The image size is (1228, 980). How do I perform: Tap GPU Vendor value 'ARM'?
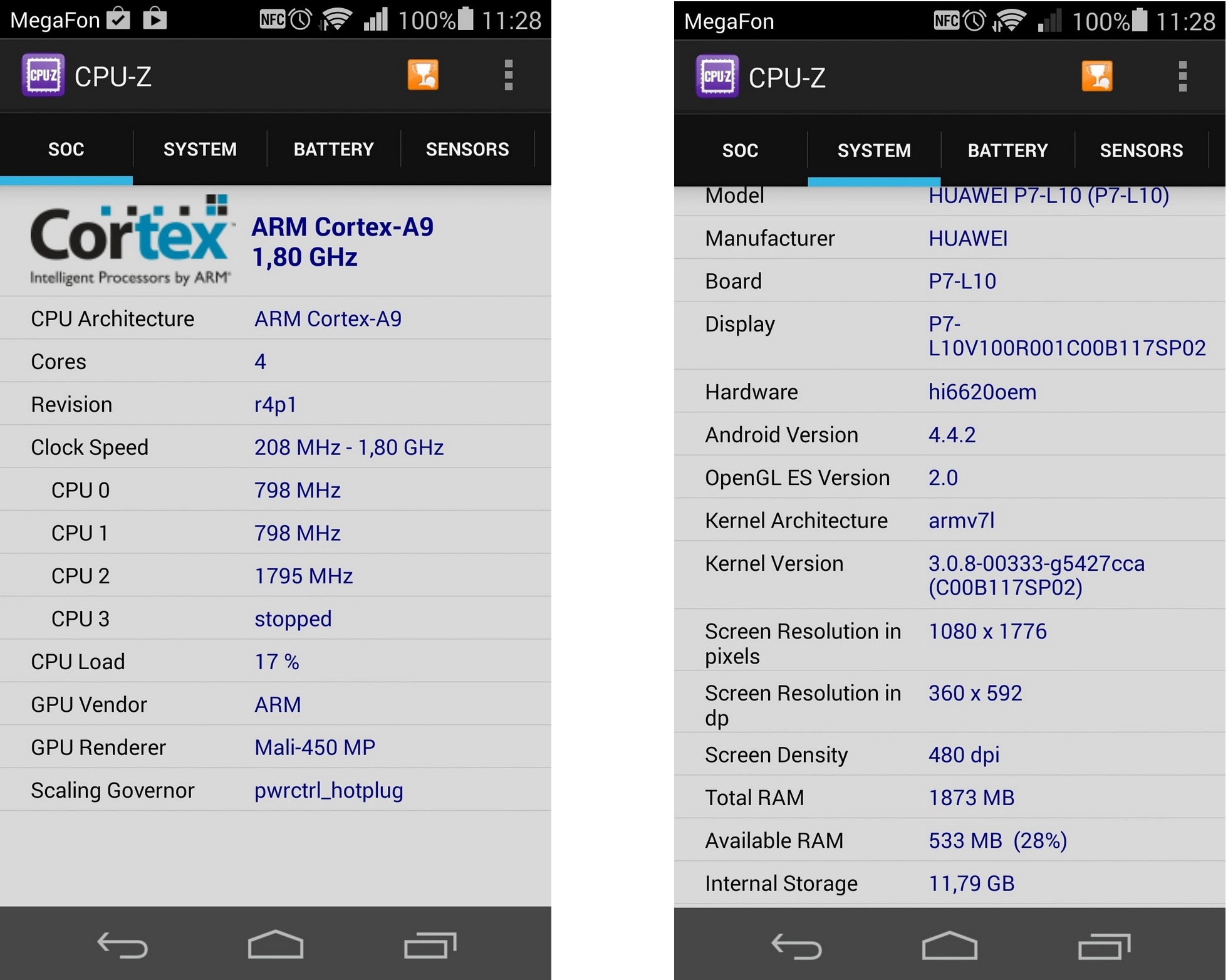(x=278, y=704)
